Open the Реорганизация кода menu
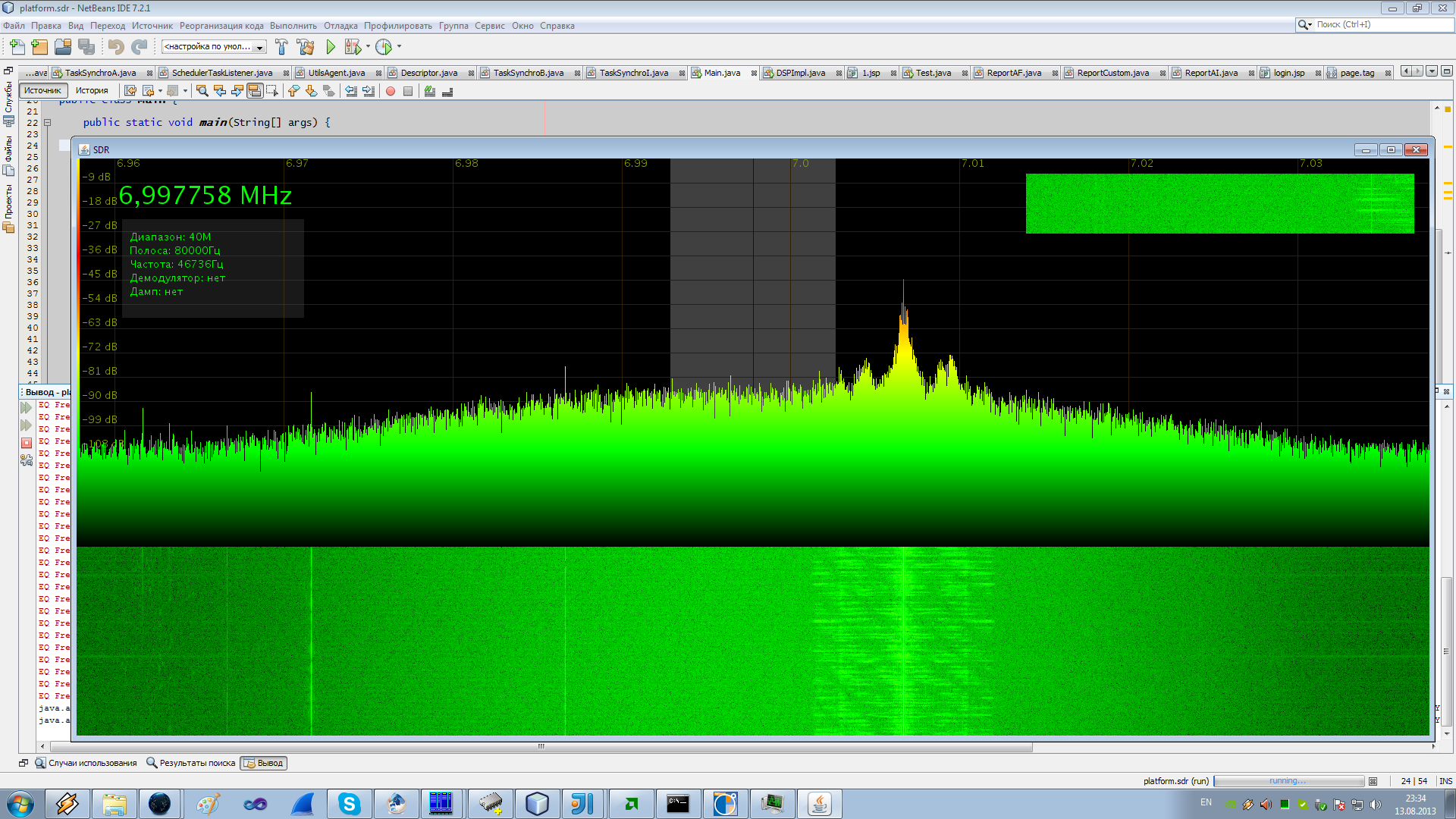Screen dimensions: 1456x819 click(221, 26)
